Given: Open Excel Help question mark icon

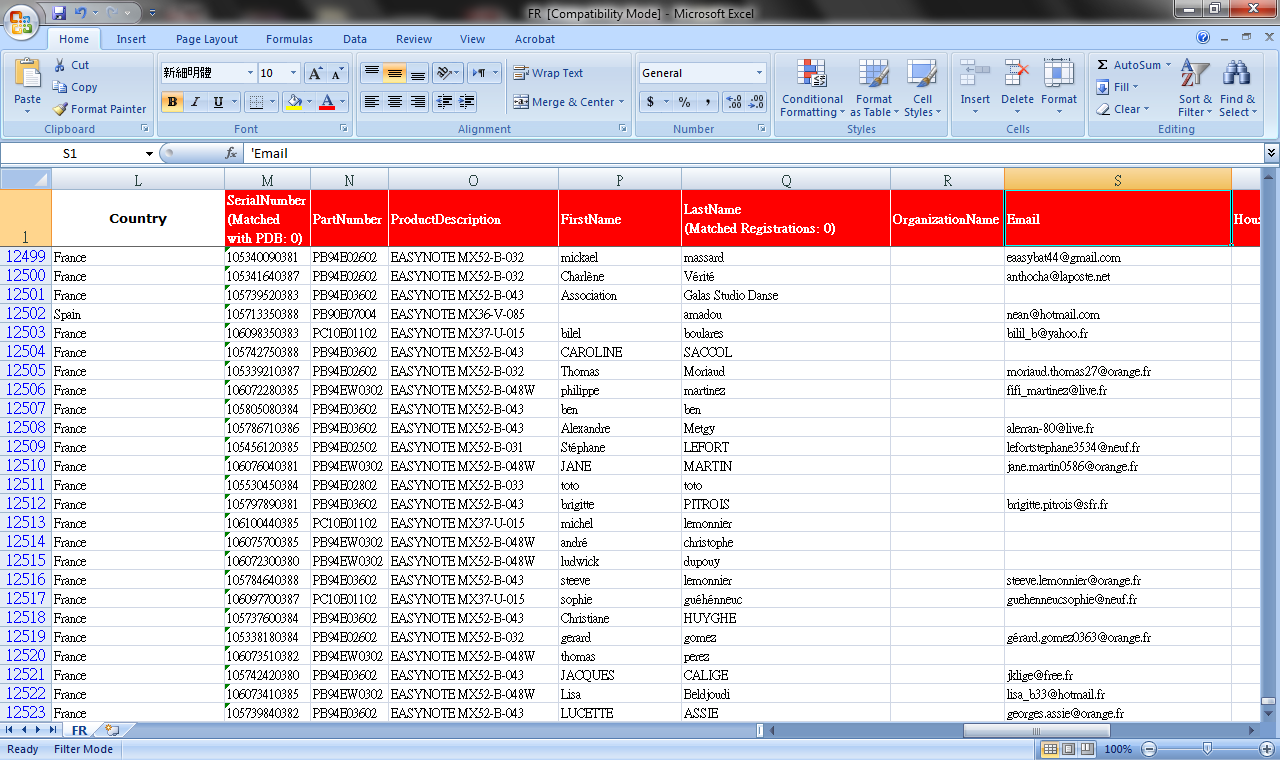Looking at the screenshot, I should 1203,38.
